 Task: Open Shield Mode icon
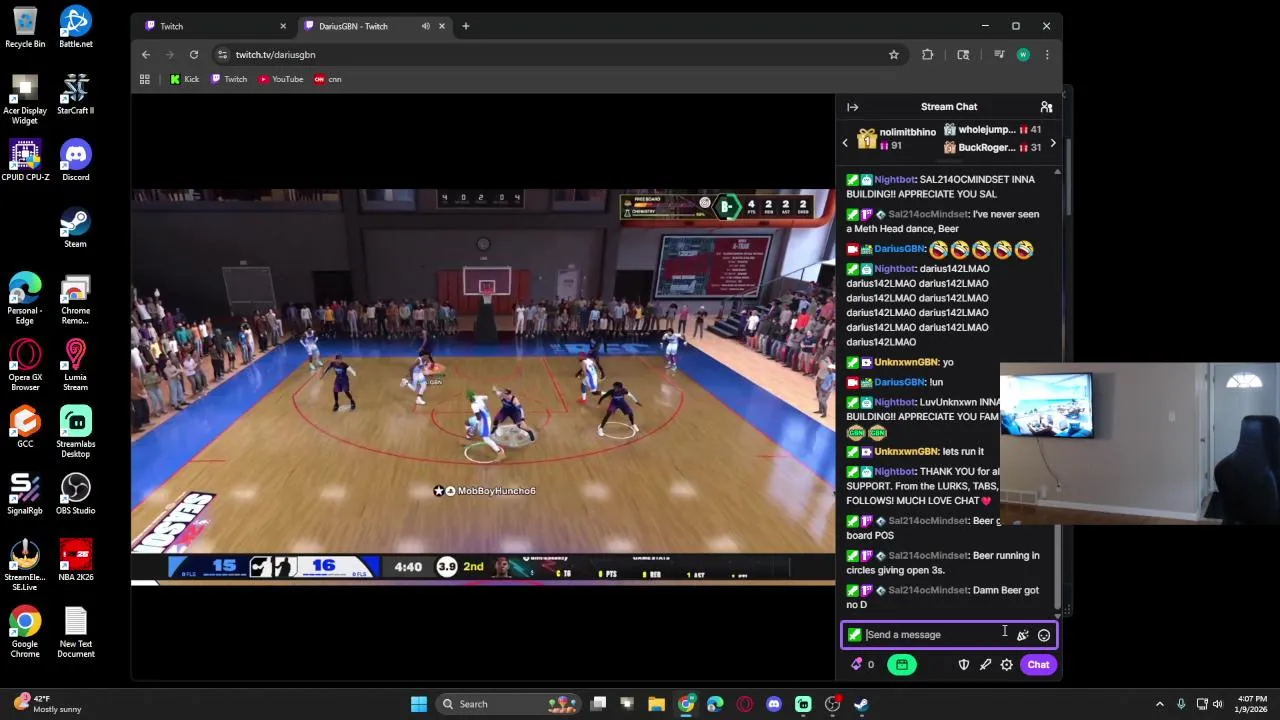(x=964, y=665)
